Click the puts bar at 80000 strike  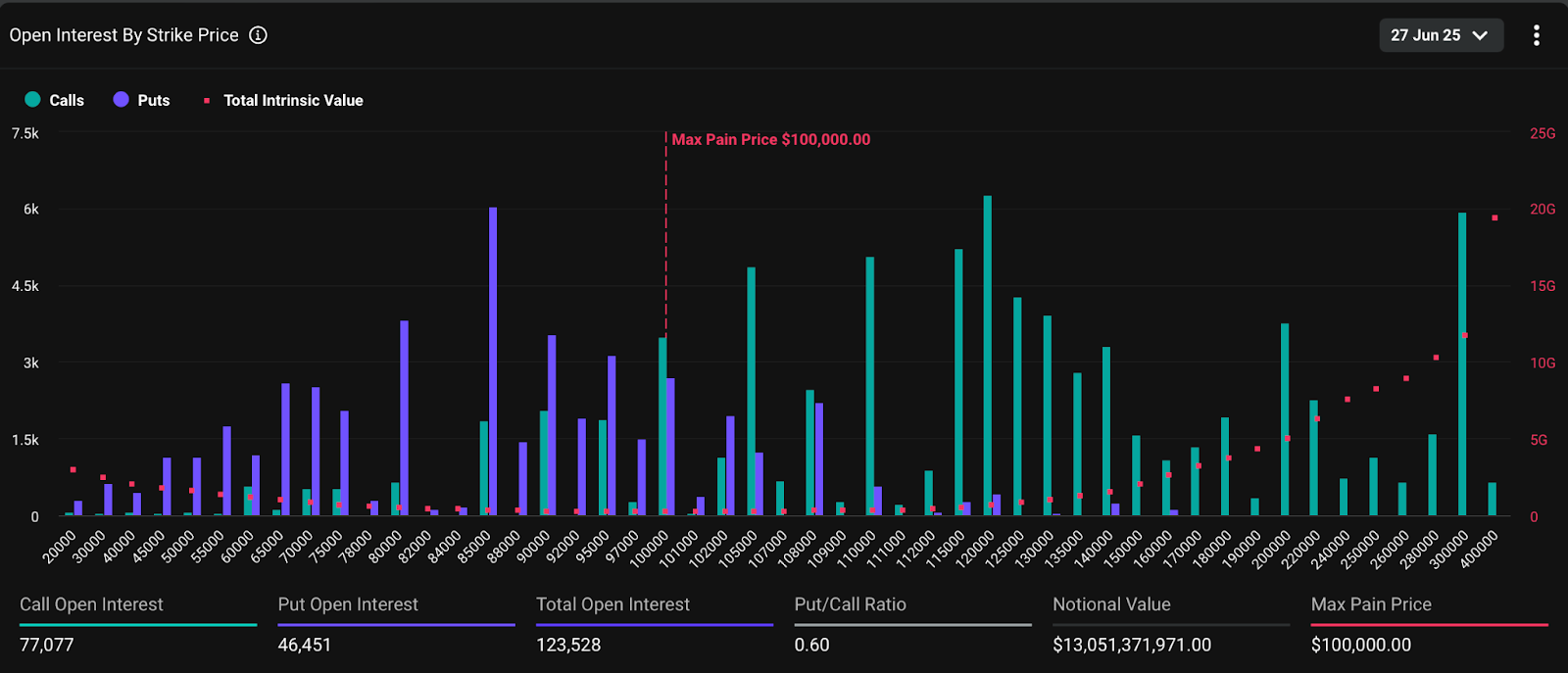coord(404,417)
